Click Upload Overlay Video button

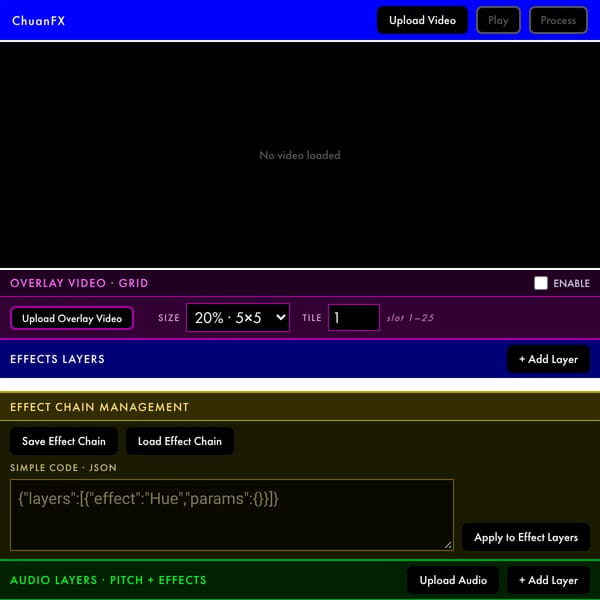tap(72, 318)
